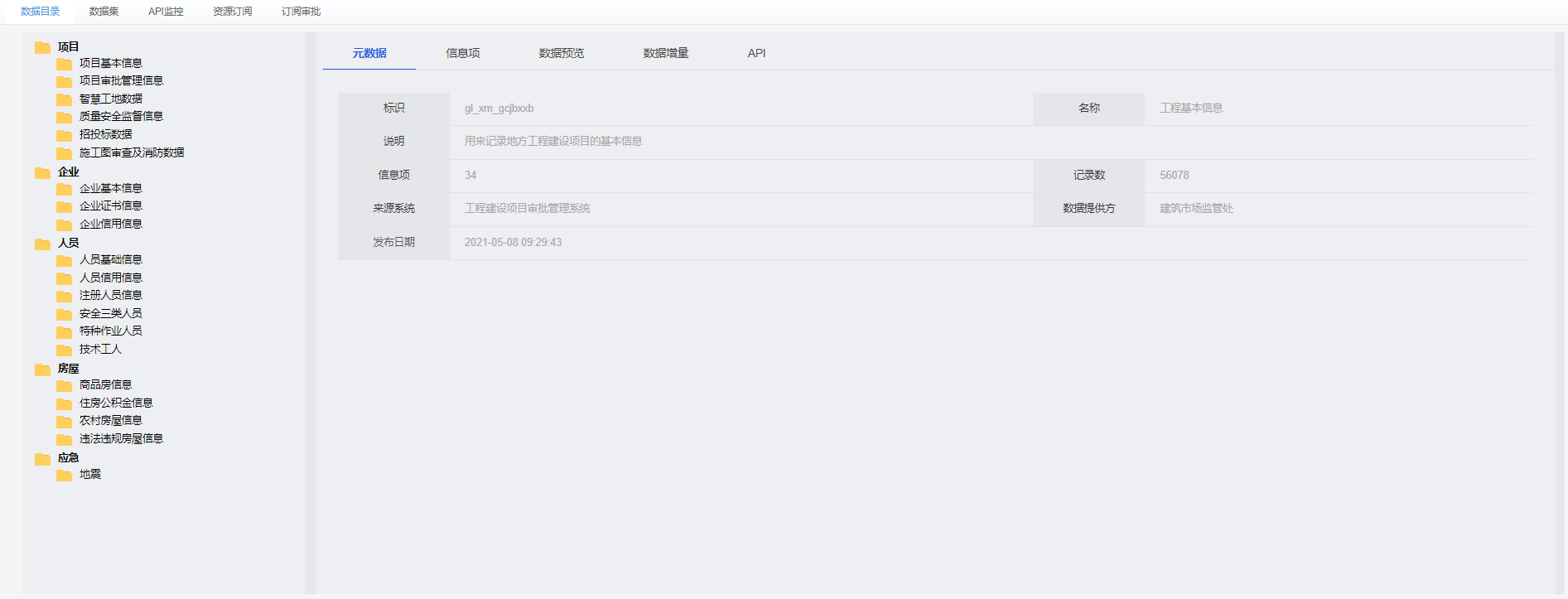Collapse the 项目 root folder

click(x=42, y=47)
